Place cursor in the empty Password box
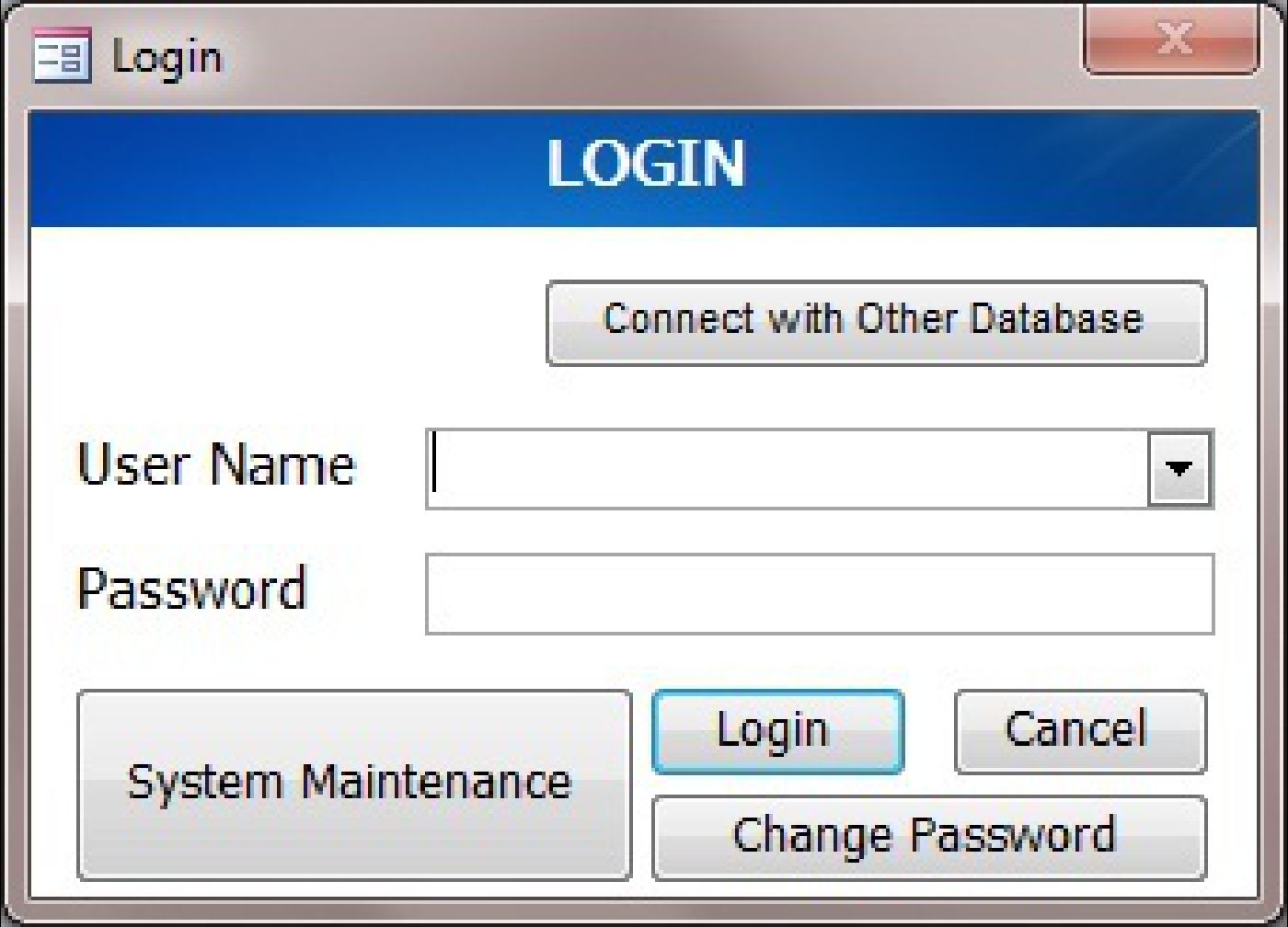1288x927 pixels. pyautogui.click(x=820, y=594)
